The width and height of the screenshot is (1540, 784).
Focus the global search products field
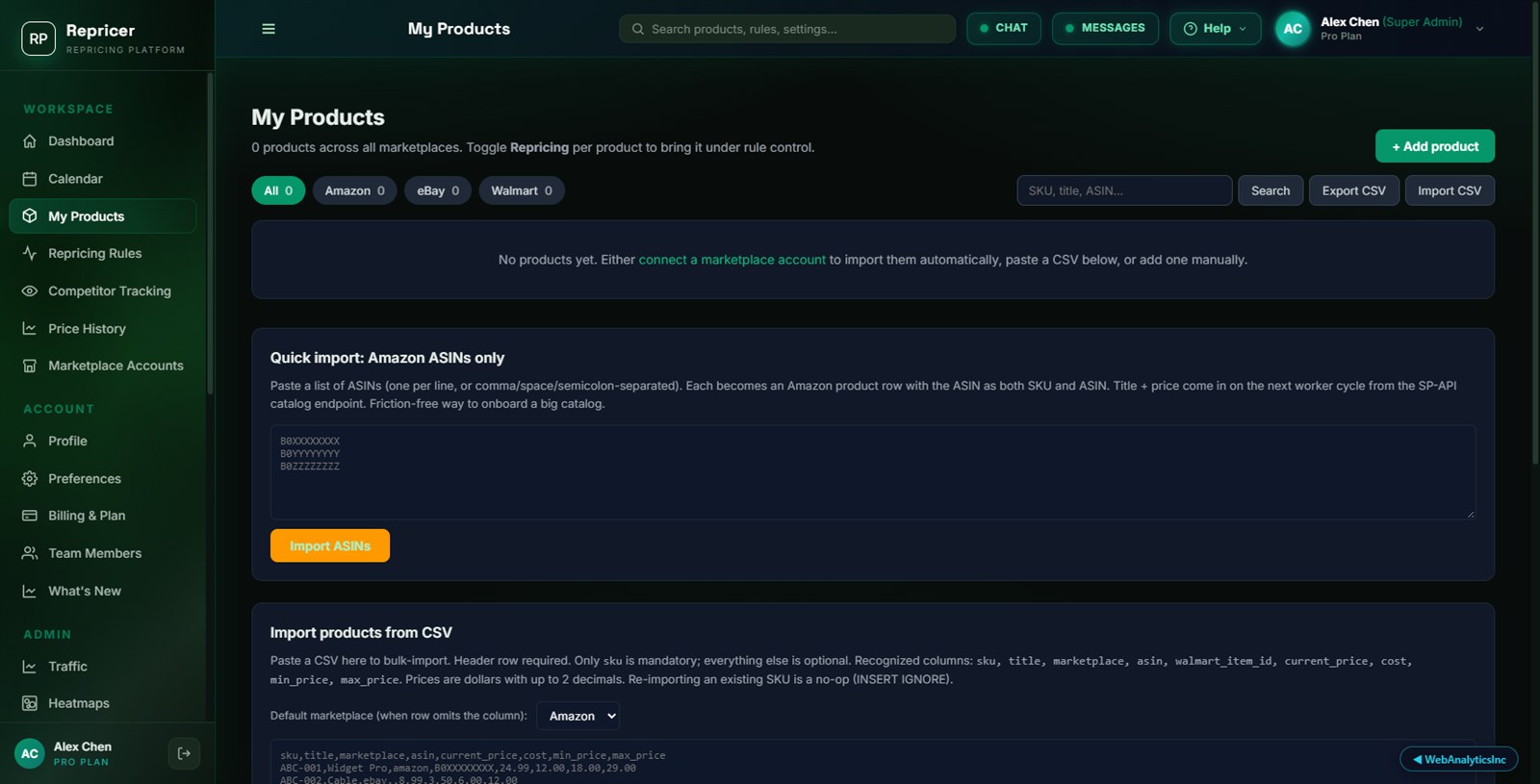(787, 29)
